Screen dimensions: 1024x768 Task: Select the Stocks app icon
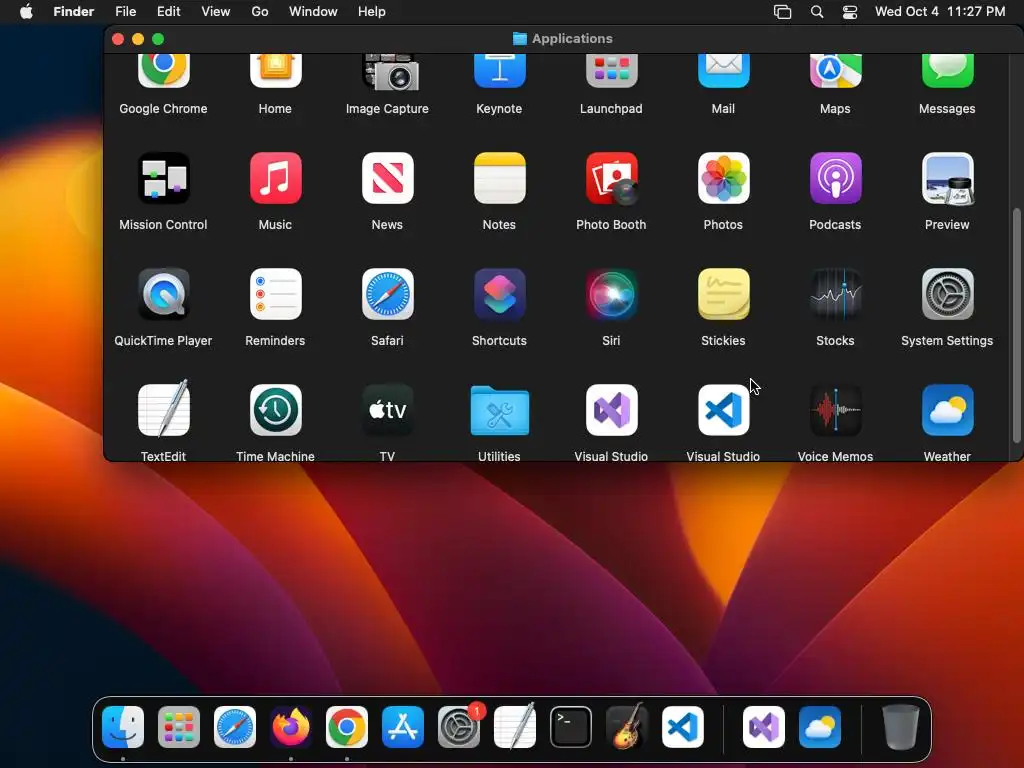(x=835, y=294)
